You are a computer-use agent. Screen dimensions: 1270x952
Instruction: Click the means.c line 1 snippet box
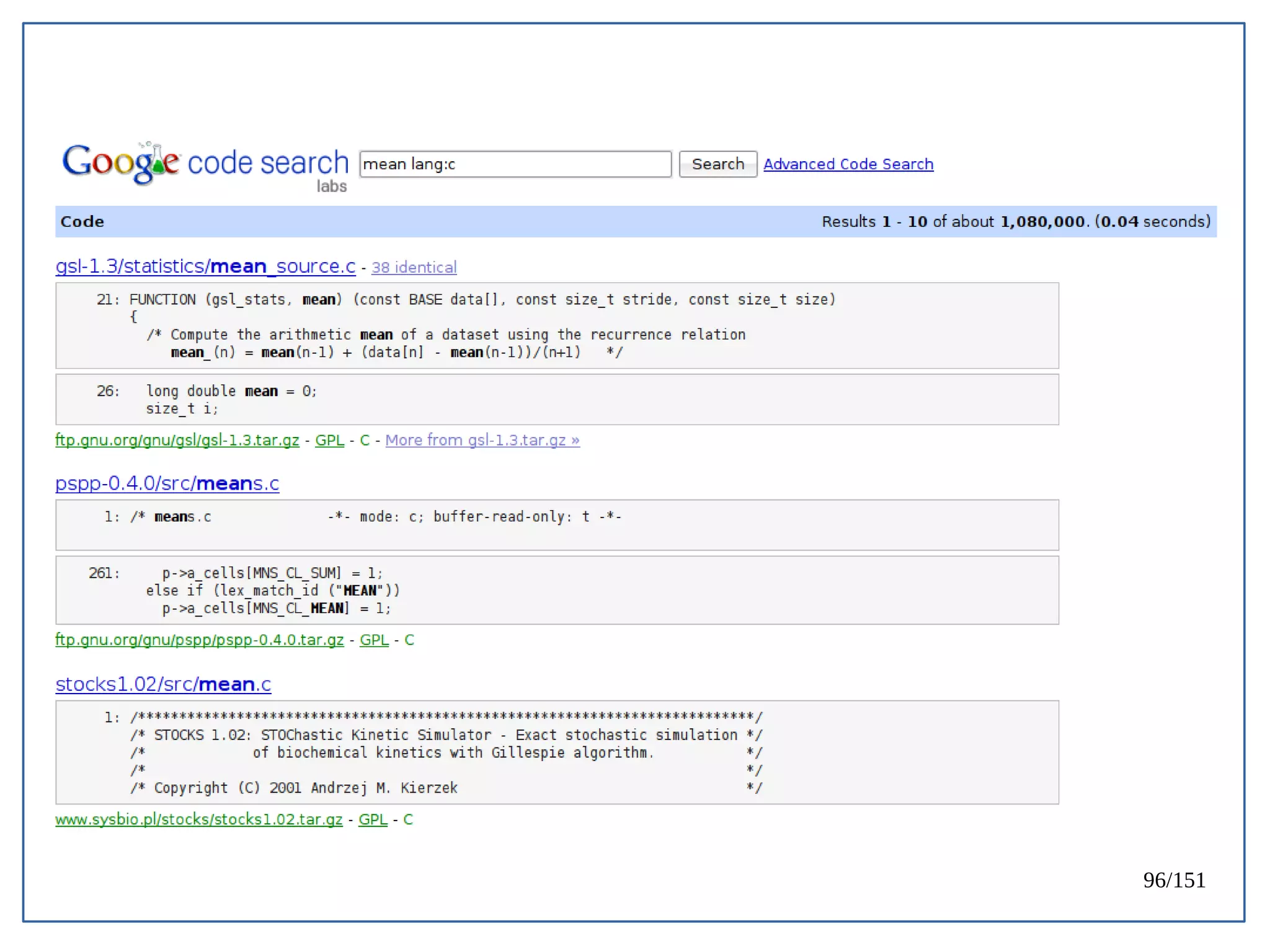pos(556,524)
